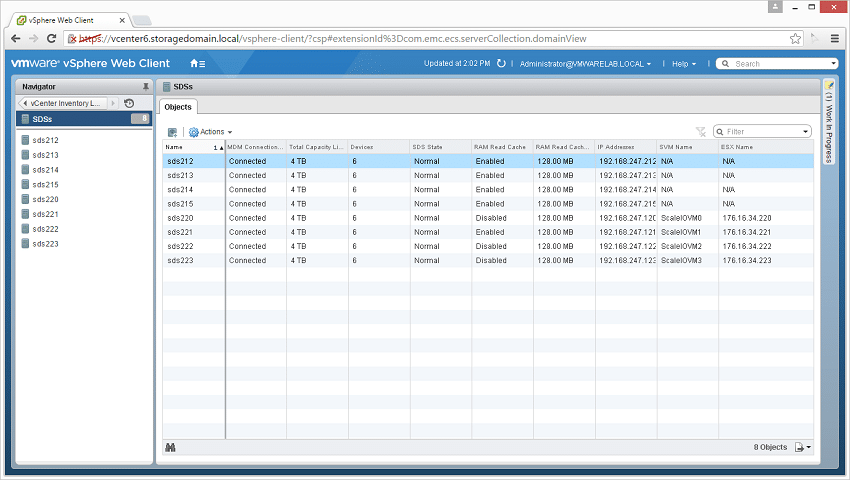The image size is (850, 480).
Task: Click the ScaleIOVM0 SVM name cell
Action: tap(681, 218)
